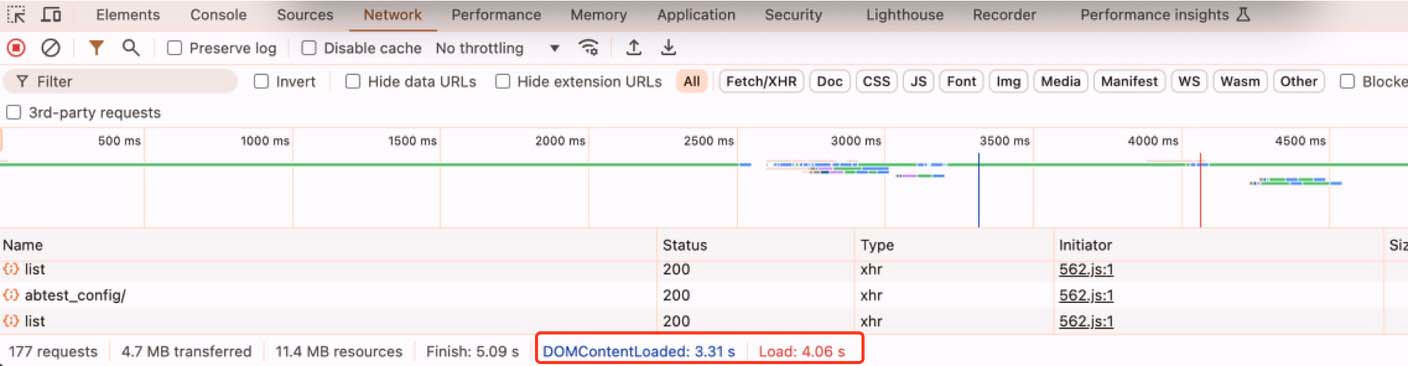Click the xhr type cell for abtest_config/
Viewport: 1408px width, 366px height.
(x=872, y=295)
